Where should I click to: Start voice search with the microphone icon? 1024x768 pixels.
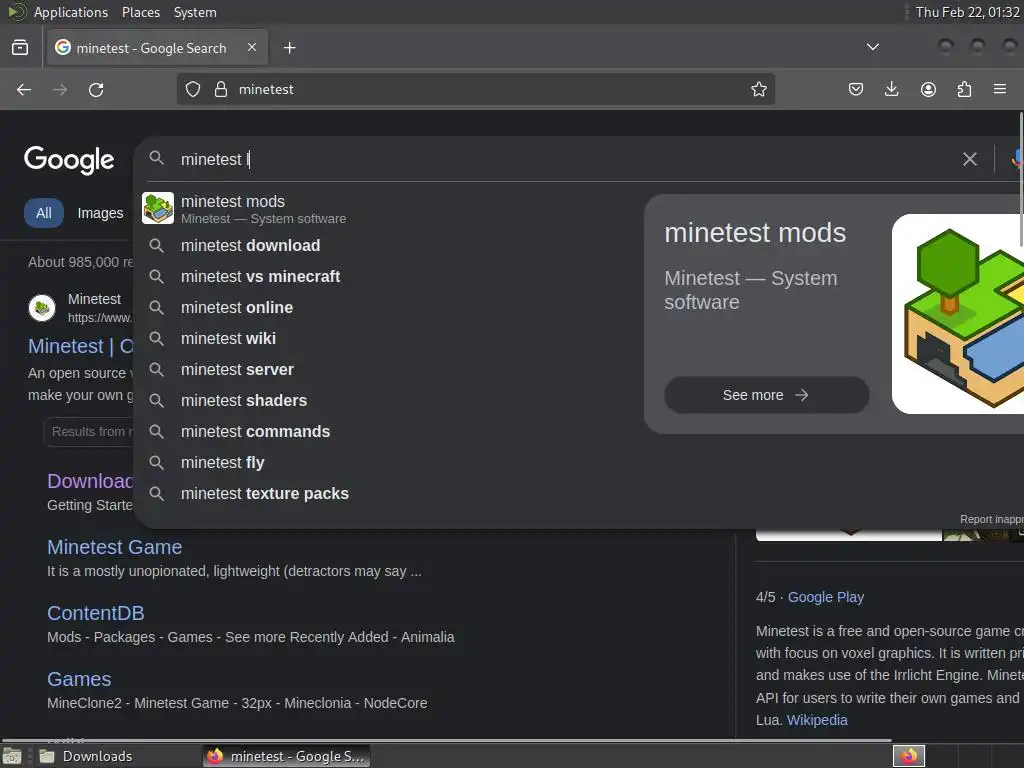(x=1017, y=159)
